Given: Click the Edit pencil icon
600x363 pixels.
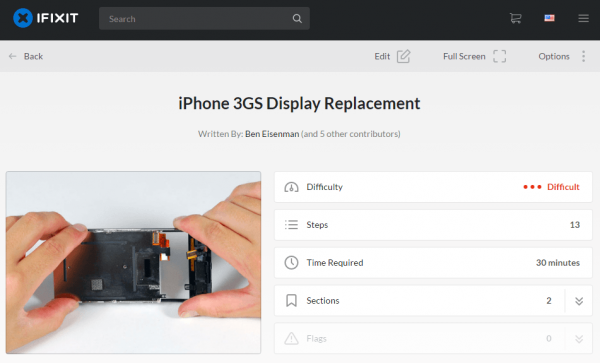Looking at the screenshot, I should click(403, 56).
